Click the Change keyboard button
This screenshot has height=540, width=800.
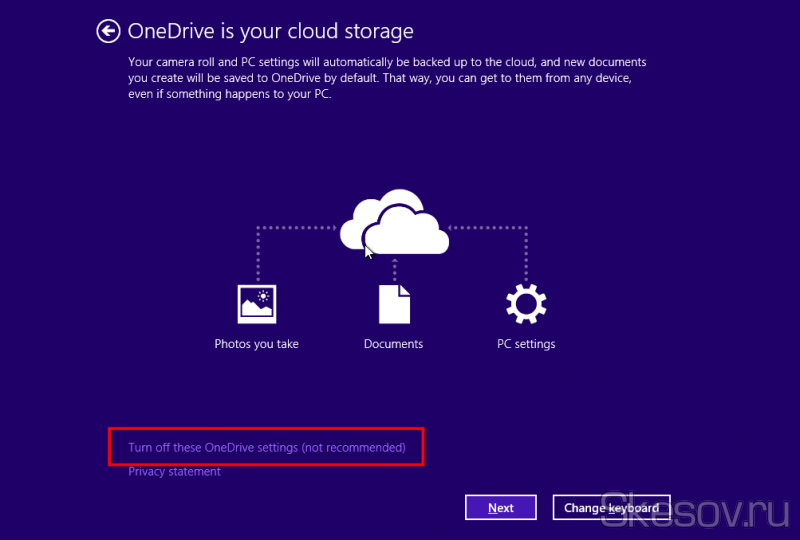(x=611, y=508)
